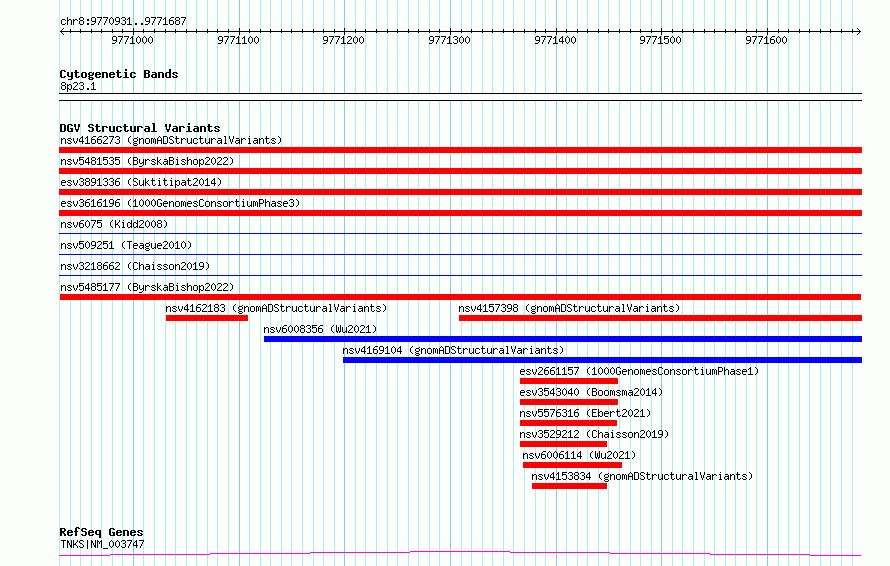Click the thick blue bar under nsv6008356
Viewport: 890px width, 566px height.
562,339
